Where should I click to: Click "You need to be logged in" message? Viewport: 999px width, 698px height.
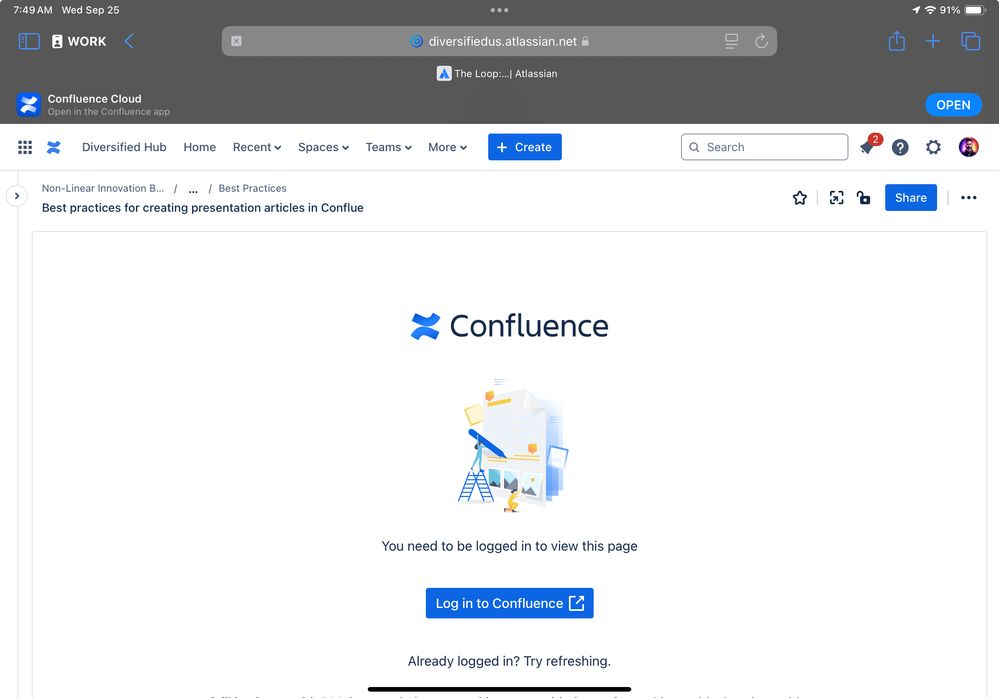509,546
